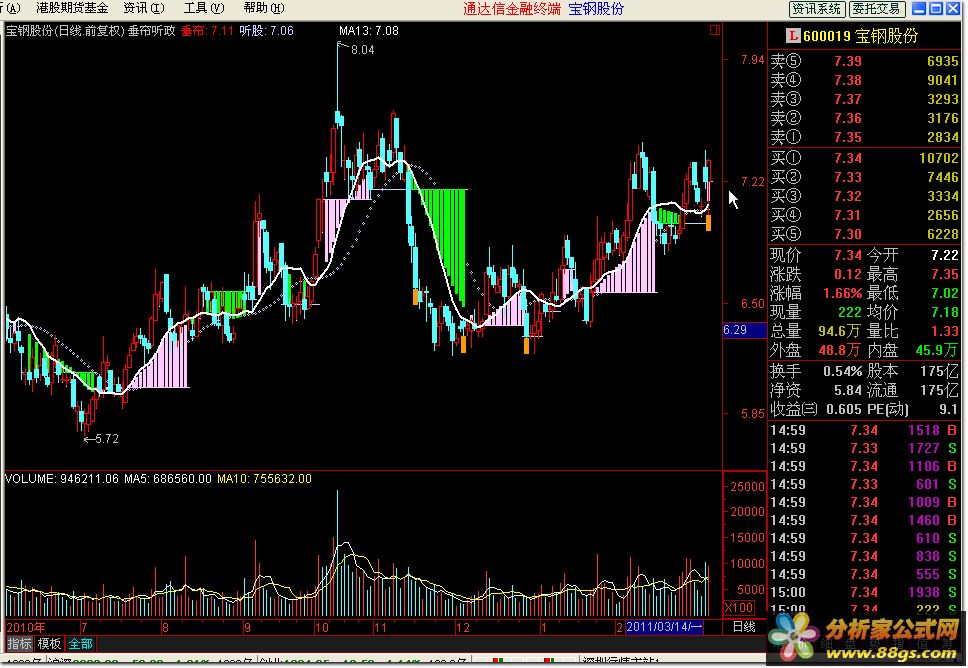
Task: Click the 8.04 high price annotation
Action: point(362,50)
